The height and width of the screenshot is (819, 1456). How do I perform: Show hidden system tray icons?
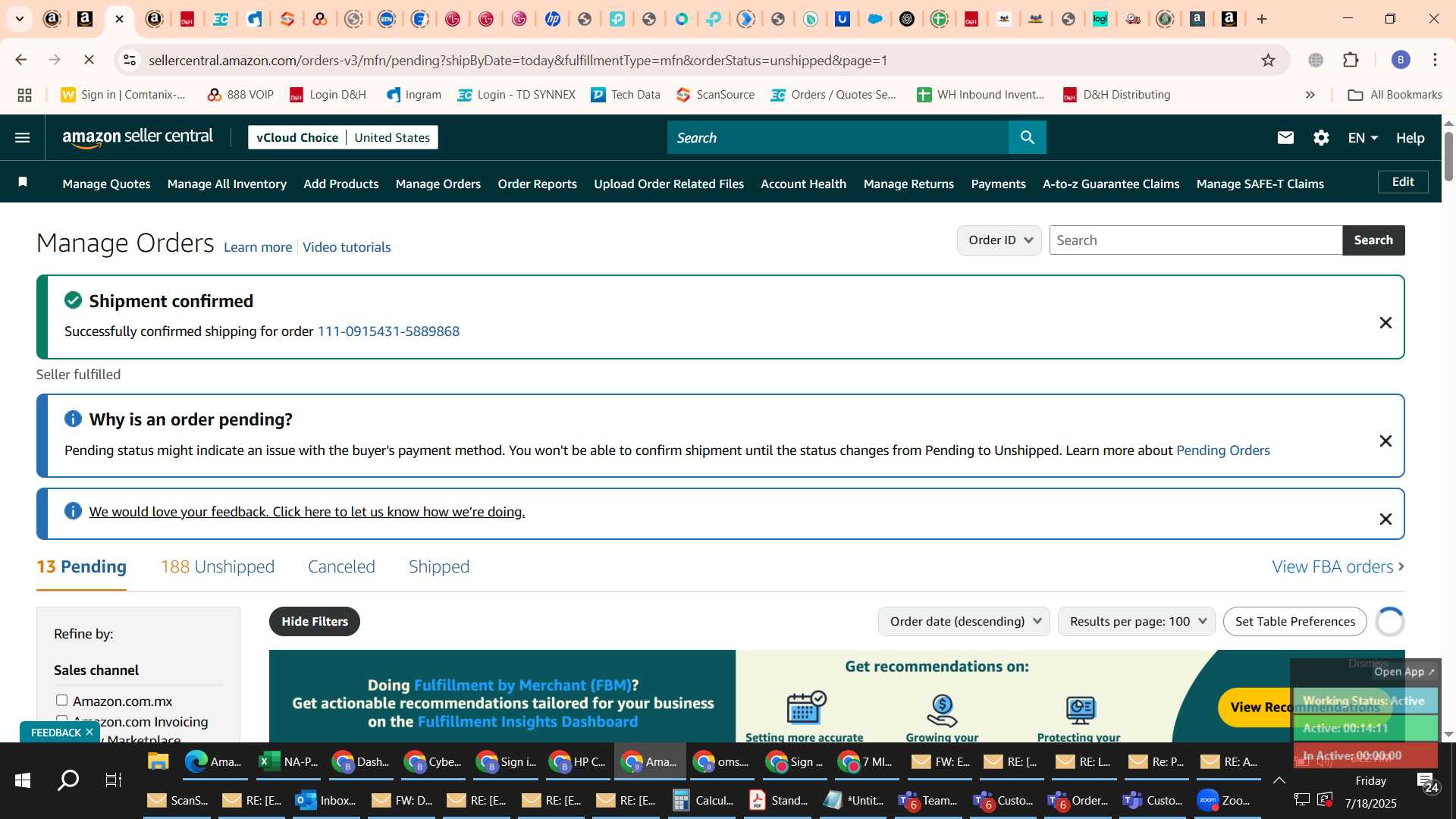click(x=1279, y=780)
